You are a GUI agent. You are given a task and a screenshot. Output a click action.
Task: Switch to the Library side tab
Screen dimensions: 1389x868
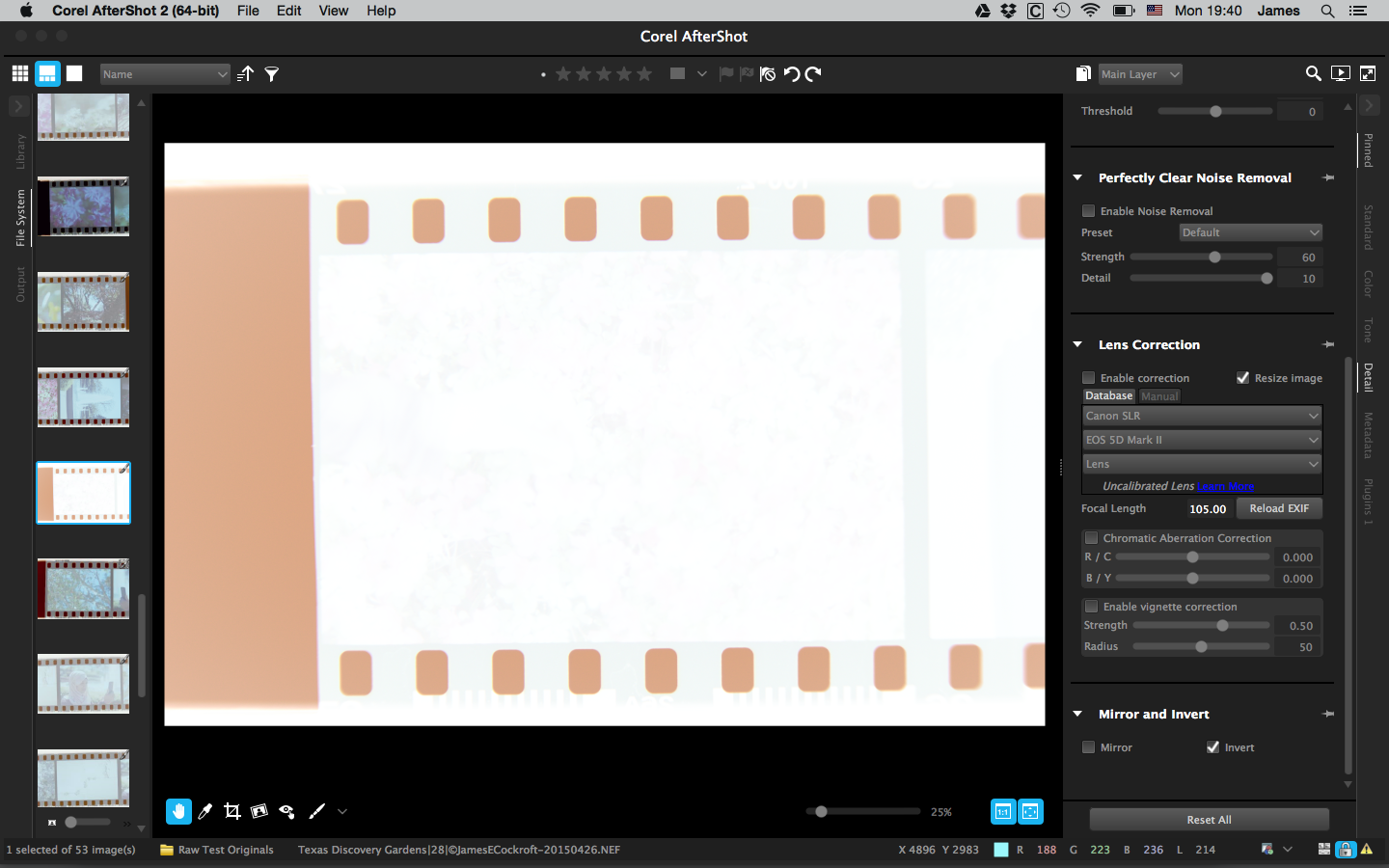[x=20, y=151]
